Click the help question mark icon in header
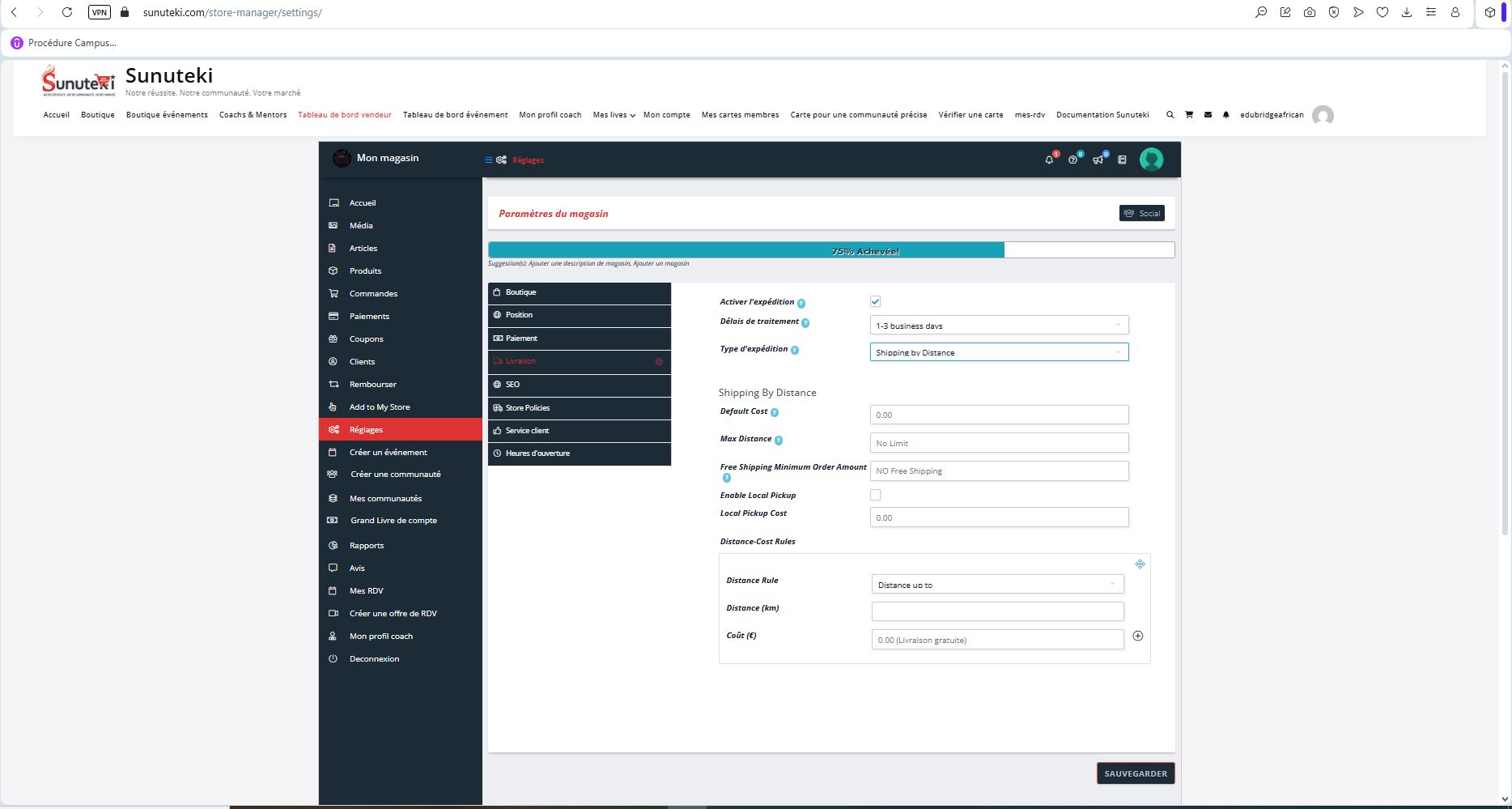This screenshot has width=1512, height=809. click(x=1073, y=160)
